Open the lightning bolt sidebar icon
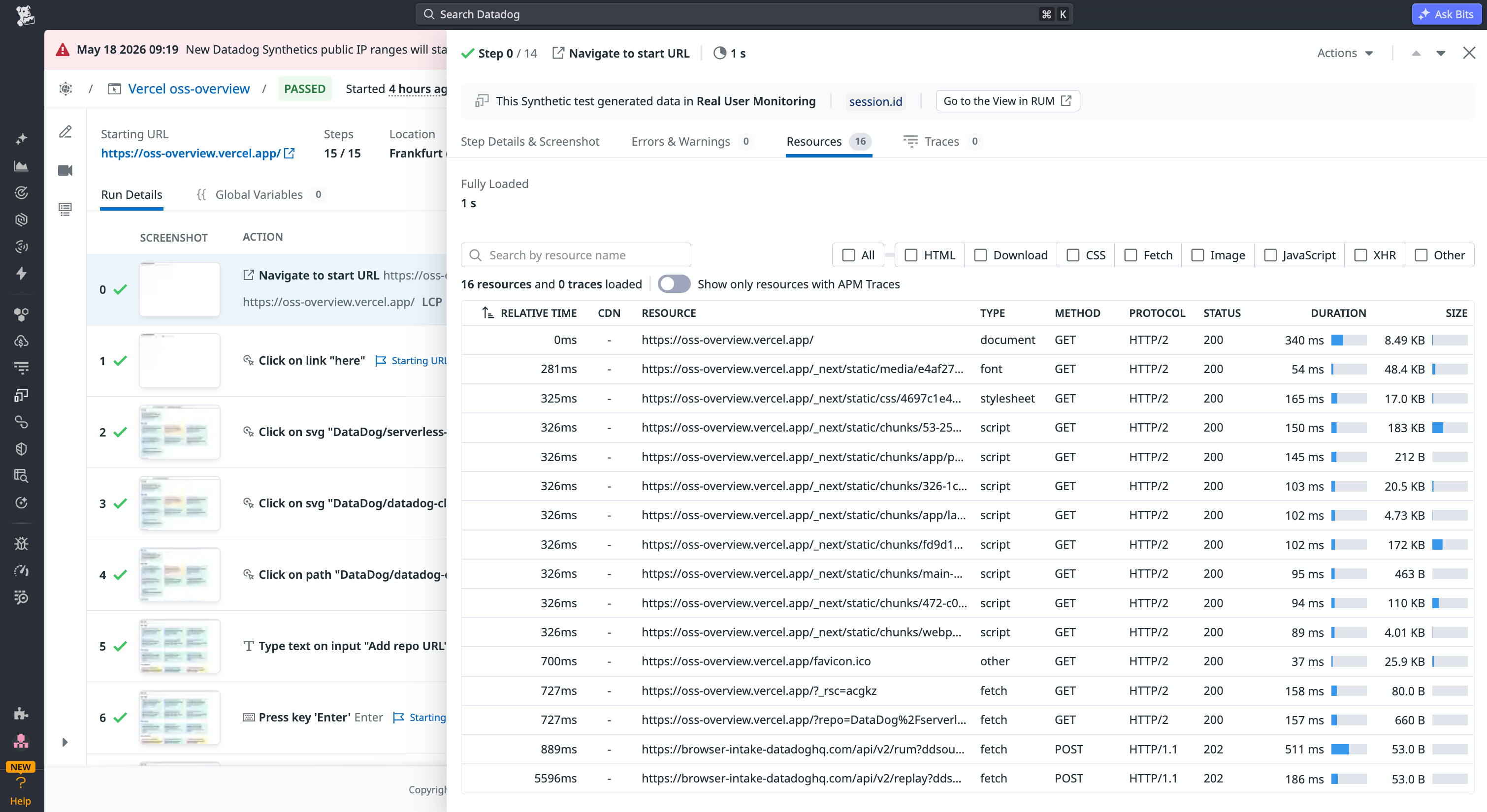This screenshot has height=812, width=1487. tap(21, 274)
